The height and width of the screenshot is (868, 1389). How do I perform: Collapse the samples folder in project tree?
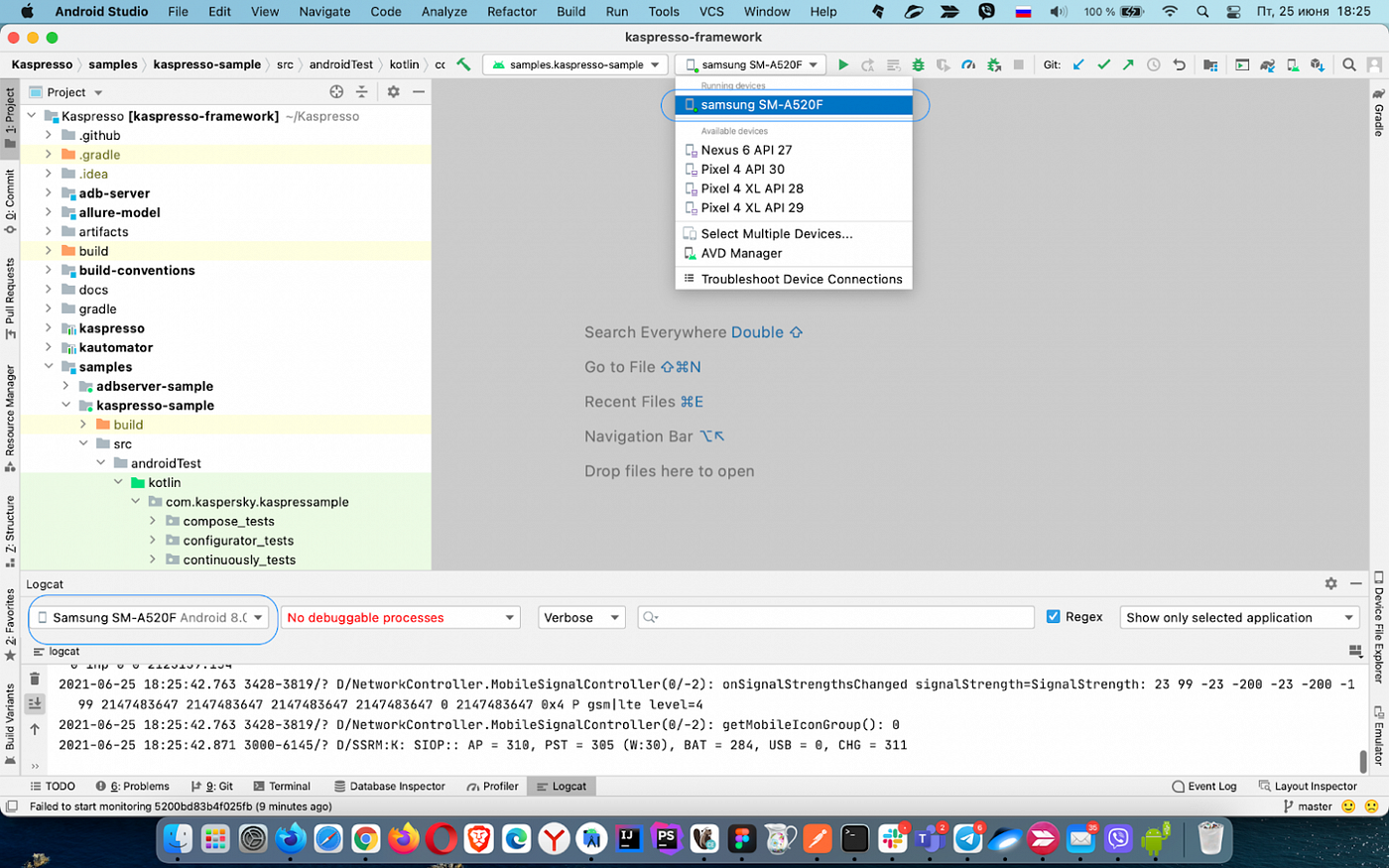pos(49,367)
